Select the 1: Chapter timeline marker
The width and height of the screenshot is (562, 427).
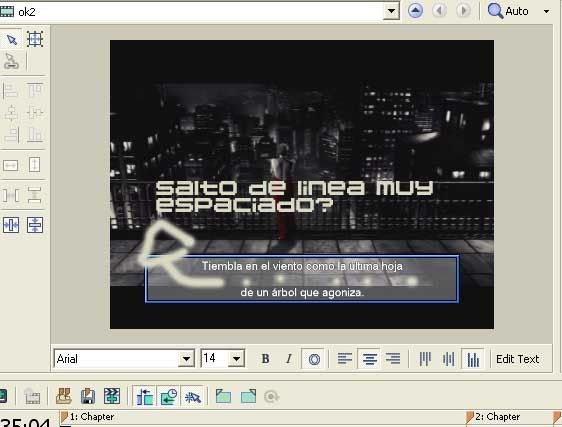(87, 417)
